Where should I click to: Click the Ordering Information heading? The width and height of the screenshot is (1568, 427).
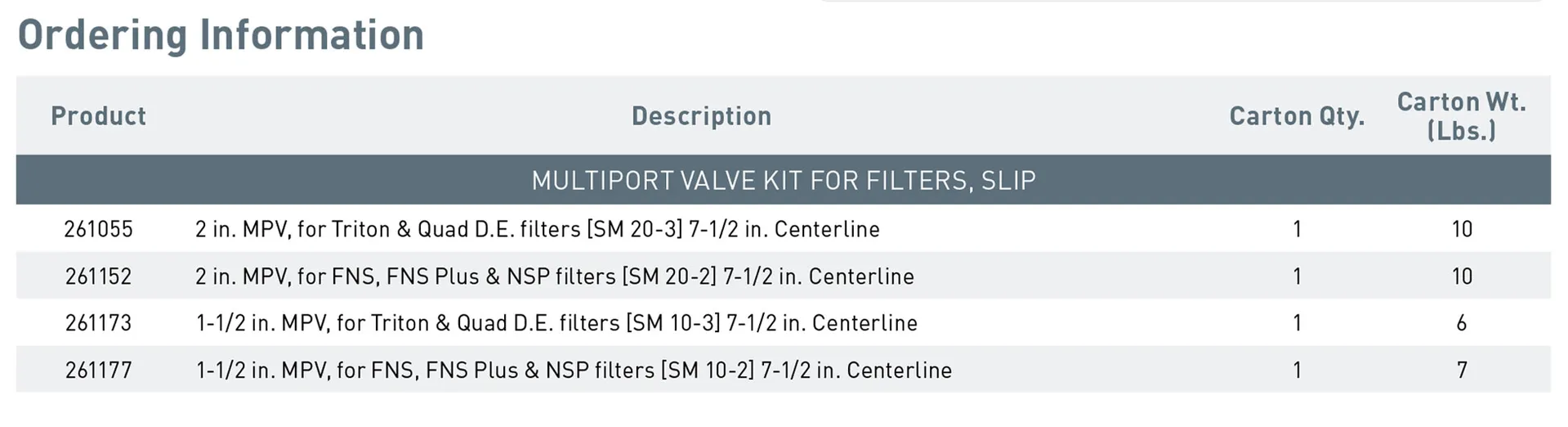click(221, 35)
